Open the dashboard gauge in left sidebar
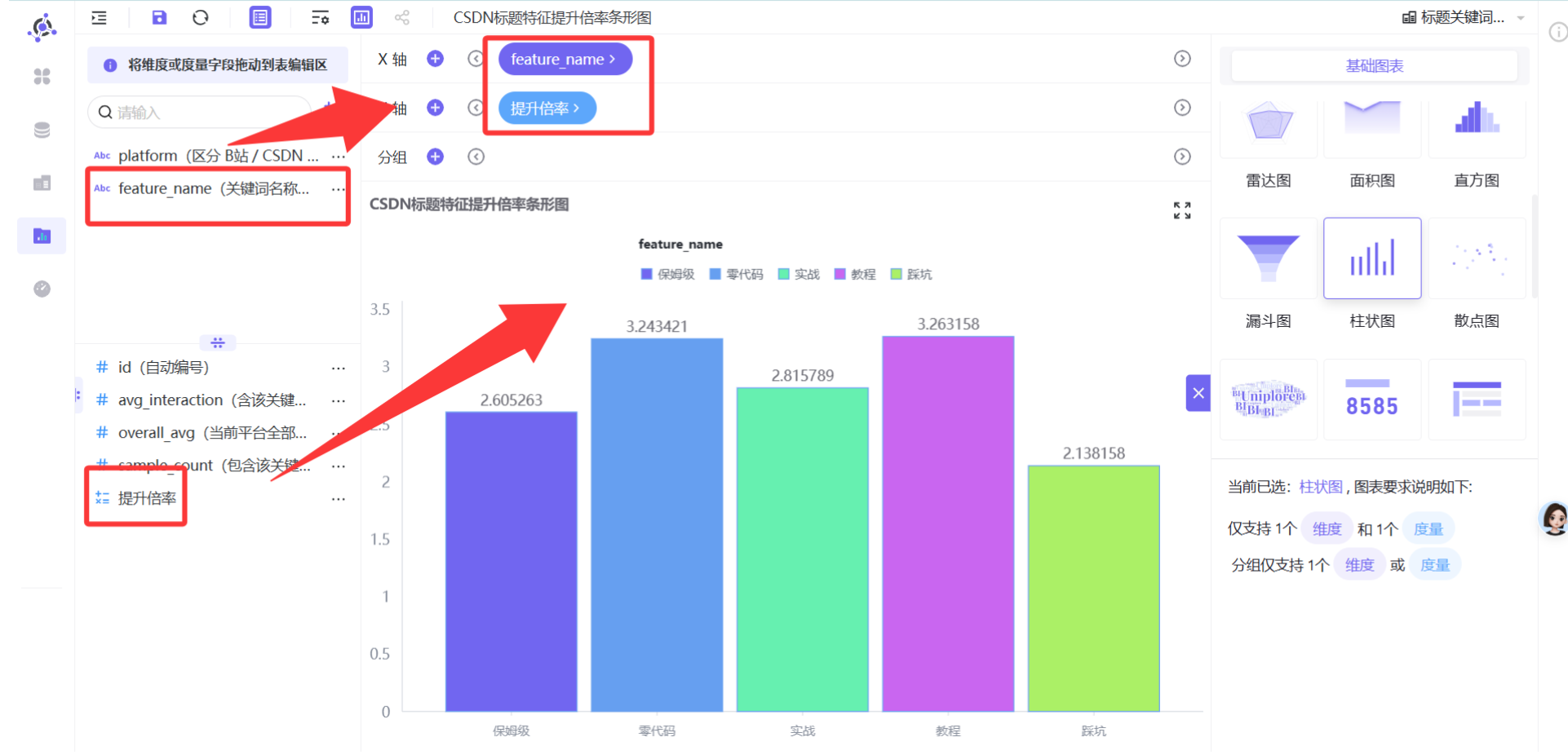This screenshot has width=1568, height=755. 42,289
